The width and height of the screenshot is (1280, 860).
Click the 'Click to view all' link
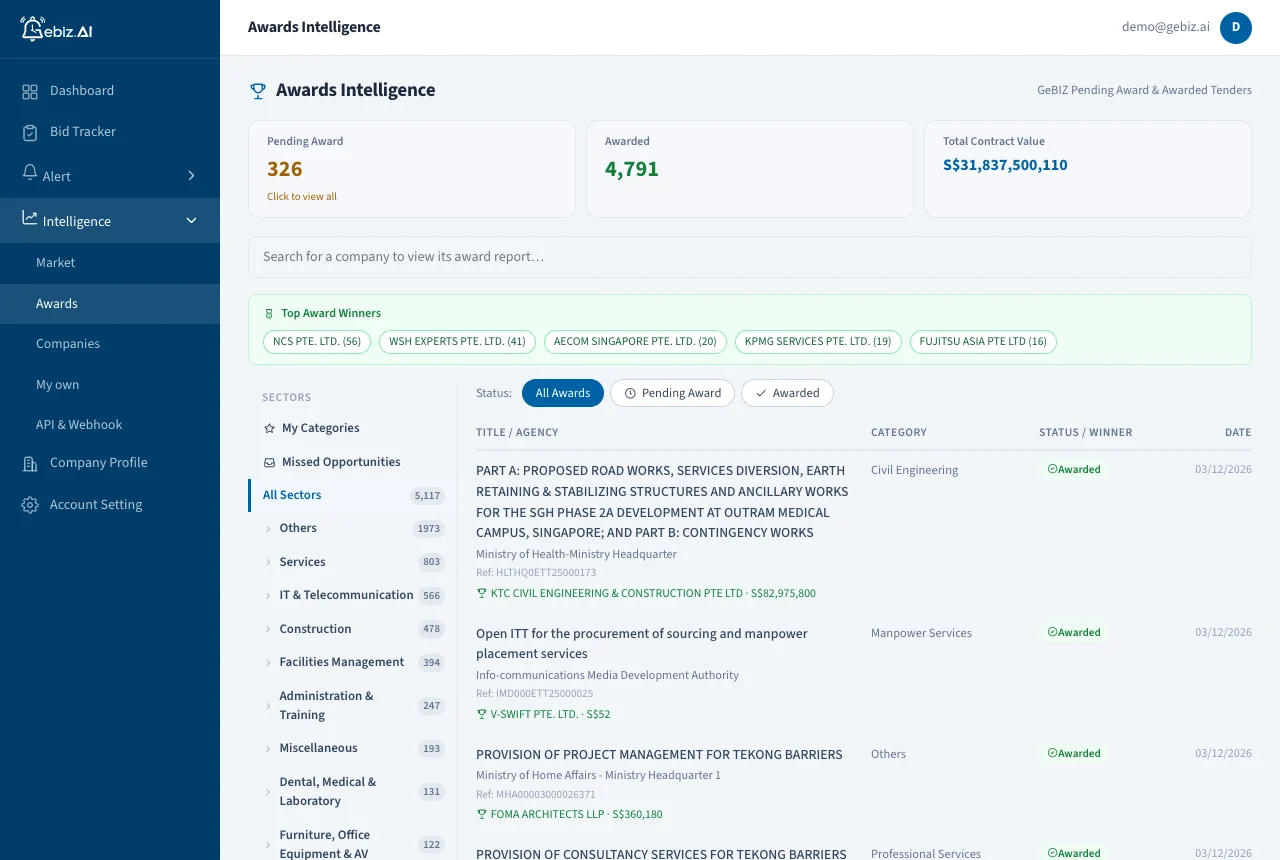(302, 197)
